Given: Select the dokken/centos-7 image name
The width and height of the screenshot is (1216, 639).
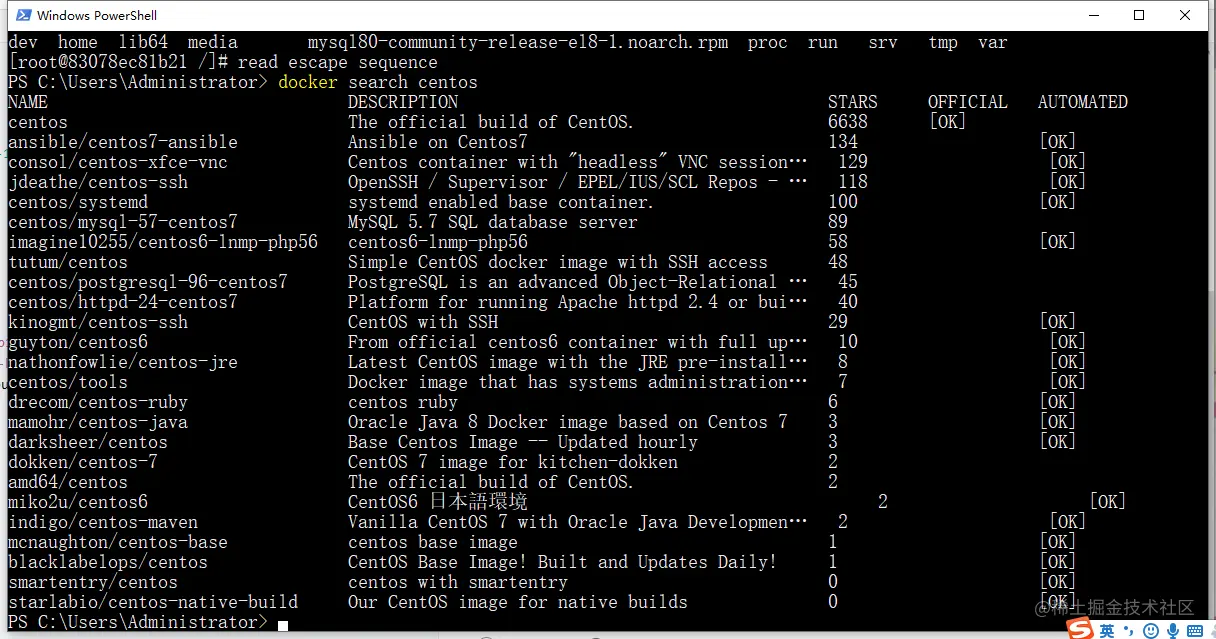Looking at the screenshot, I should [x=83, y=462].
